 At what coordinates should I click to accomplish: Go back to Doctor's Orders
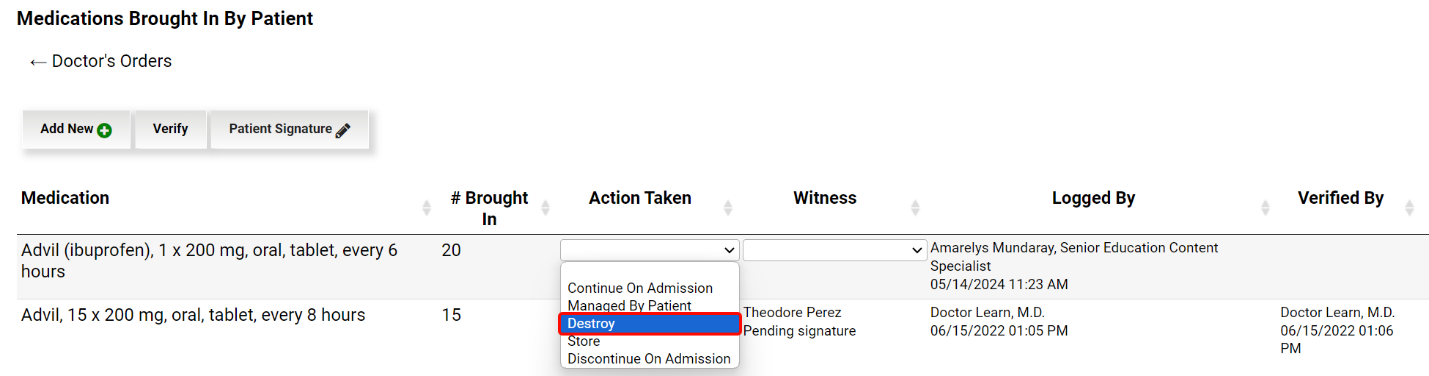tap(100, 61)
